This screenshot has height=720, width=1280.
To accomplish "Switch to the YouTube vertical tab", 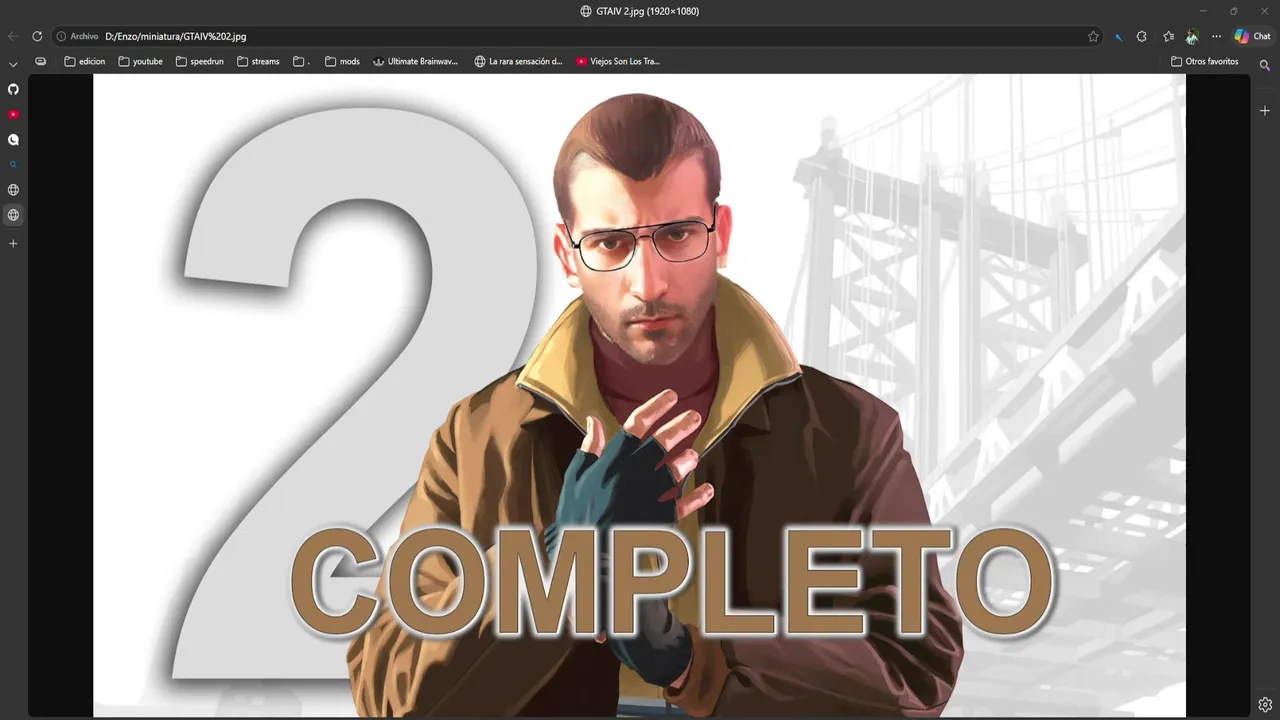I will 13,114.
